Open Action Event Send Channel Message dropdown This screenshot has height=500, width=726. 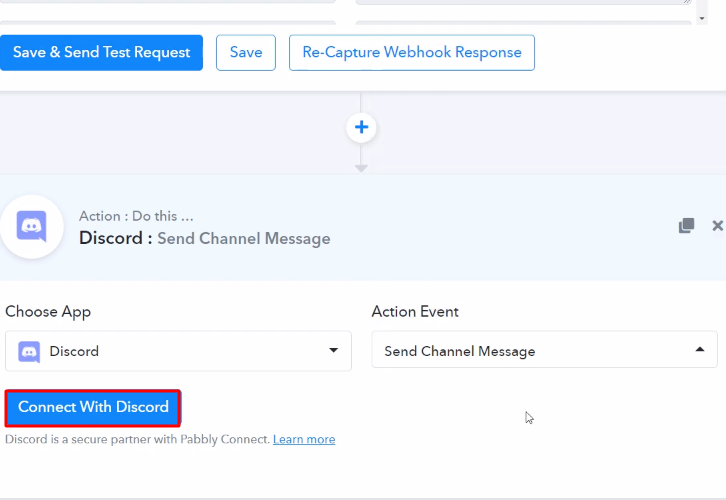pyautogui.click(x=544, y=350)
